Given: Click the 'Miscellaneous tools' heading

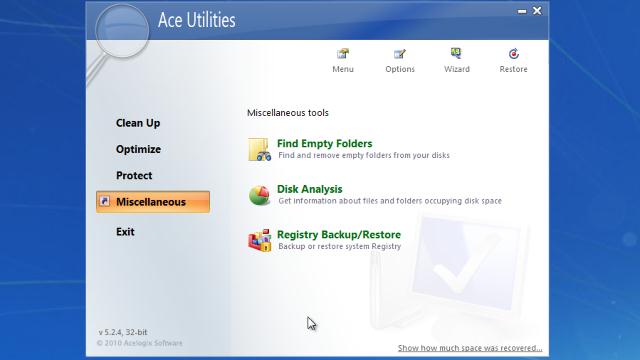Looking at the screenshot, I should point(288,113).
